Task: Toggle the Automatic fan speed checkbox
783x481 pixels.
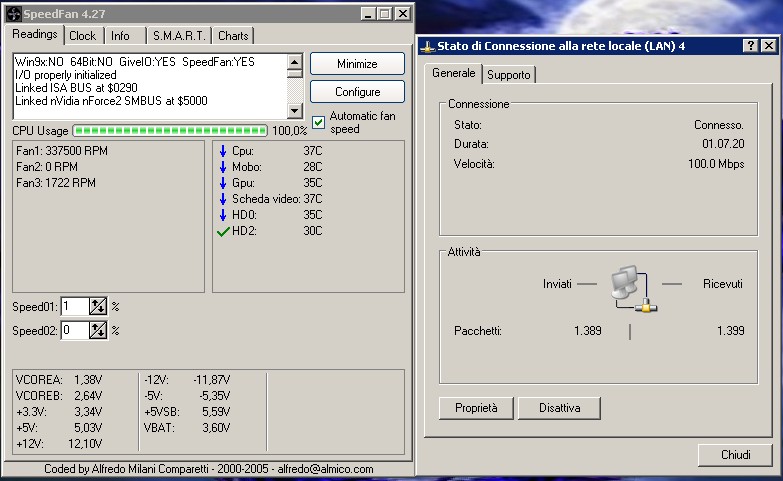Action: [x=319, y=122]
